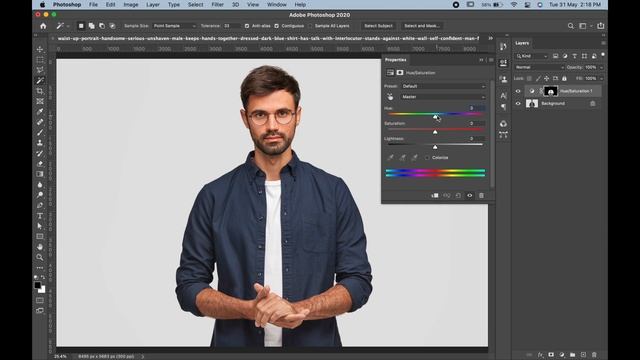The width and height of the screenshot is (640, 360).
Task: Click the Select and Mask button
Action: (x=422, y=26)
